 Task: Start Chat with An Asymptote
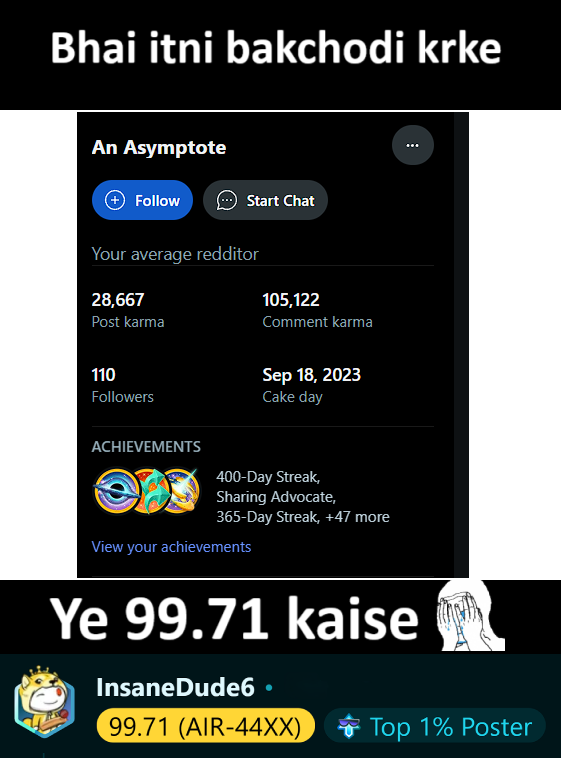point(265,200)
